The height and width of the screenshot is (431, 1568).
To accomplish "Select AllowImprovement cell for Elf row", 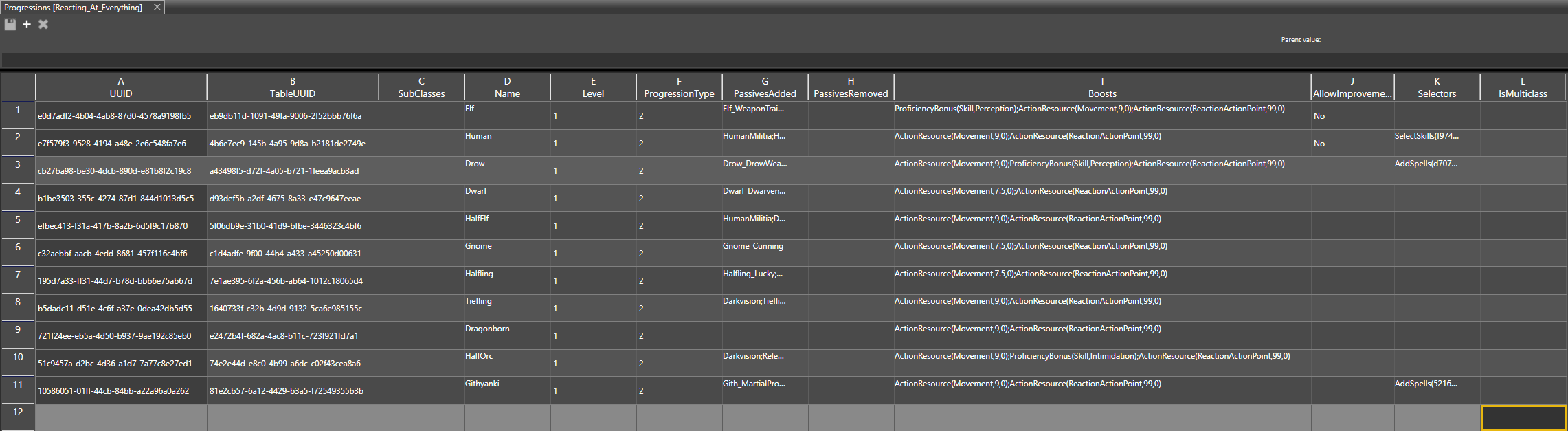I will tap(1352, 115).
